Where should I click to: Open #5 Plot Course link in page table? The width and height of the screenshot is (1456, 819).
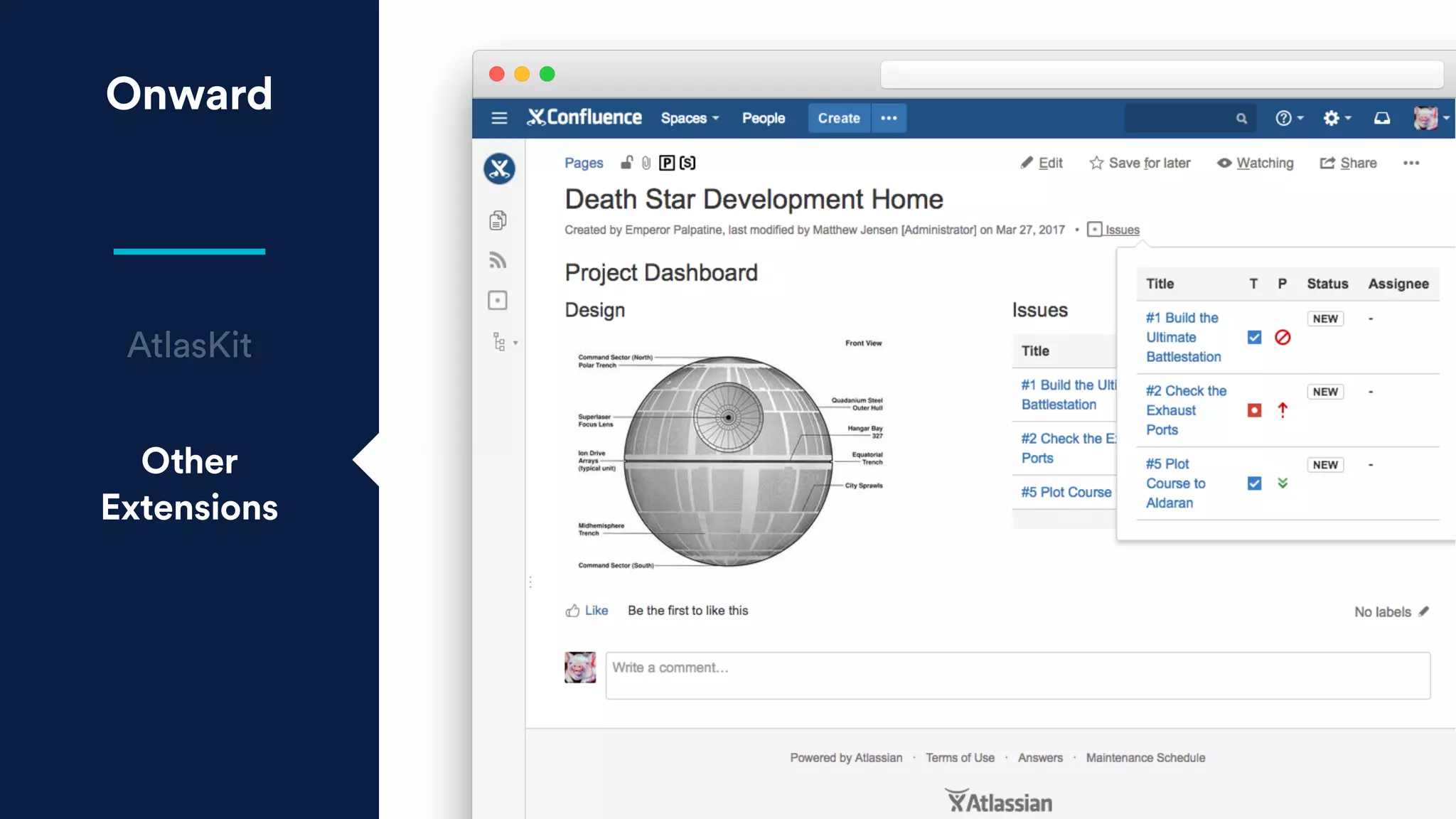[1066, 492]
